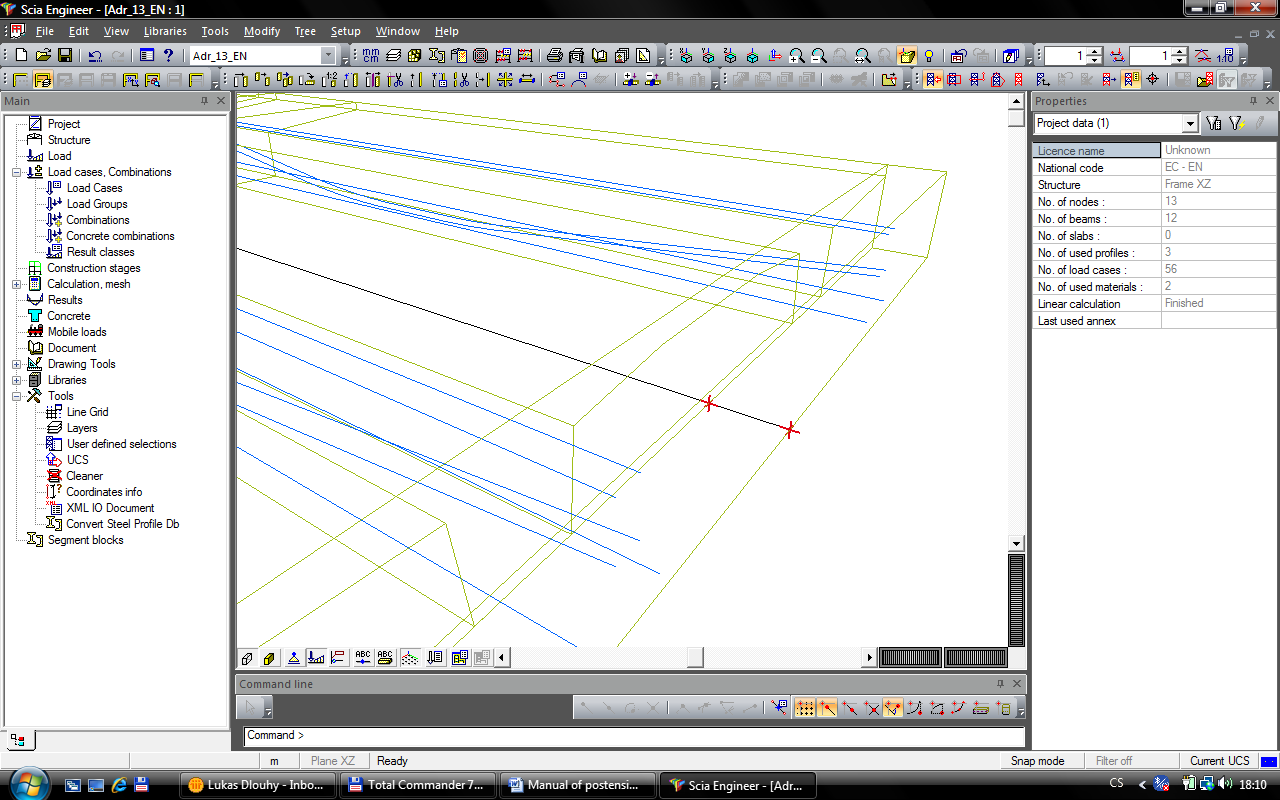Set the view in the X direction
This screenshot has width=1280, height=800.
pyautogui.click(x=686, y=56)
